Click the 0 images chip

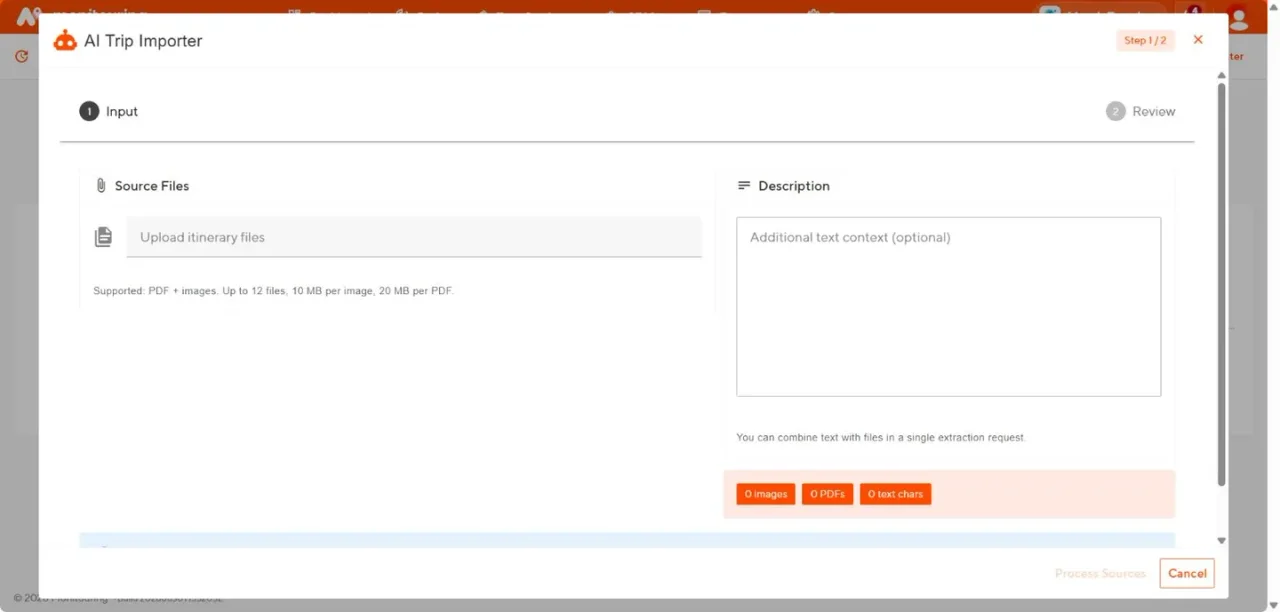(766, 494)
